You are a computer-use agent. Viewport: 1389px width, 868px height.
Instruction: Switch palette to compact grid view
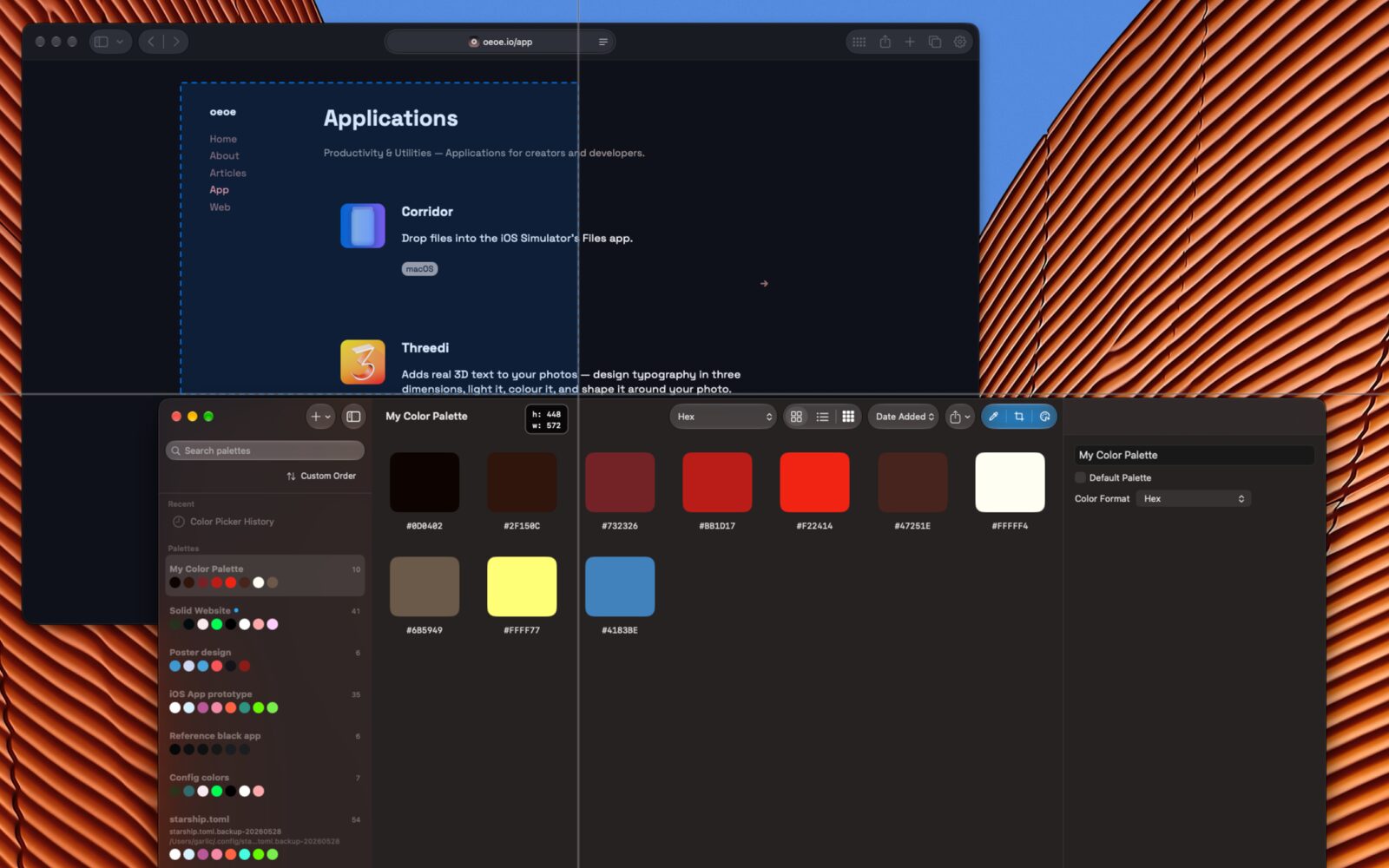pos(848,417)
